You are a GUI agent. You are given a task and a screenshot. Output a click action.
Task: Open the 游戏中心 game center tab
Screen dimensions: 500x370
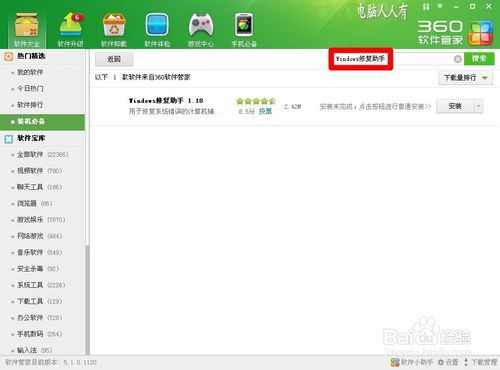pos(201,30)
